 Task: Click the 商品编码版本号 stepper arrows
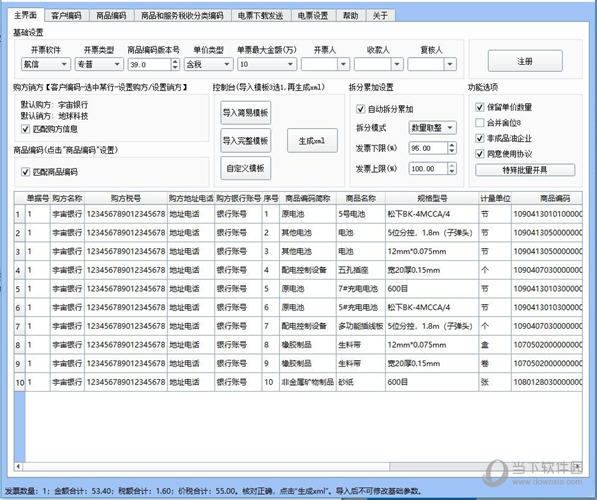coord(175,64)
